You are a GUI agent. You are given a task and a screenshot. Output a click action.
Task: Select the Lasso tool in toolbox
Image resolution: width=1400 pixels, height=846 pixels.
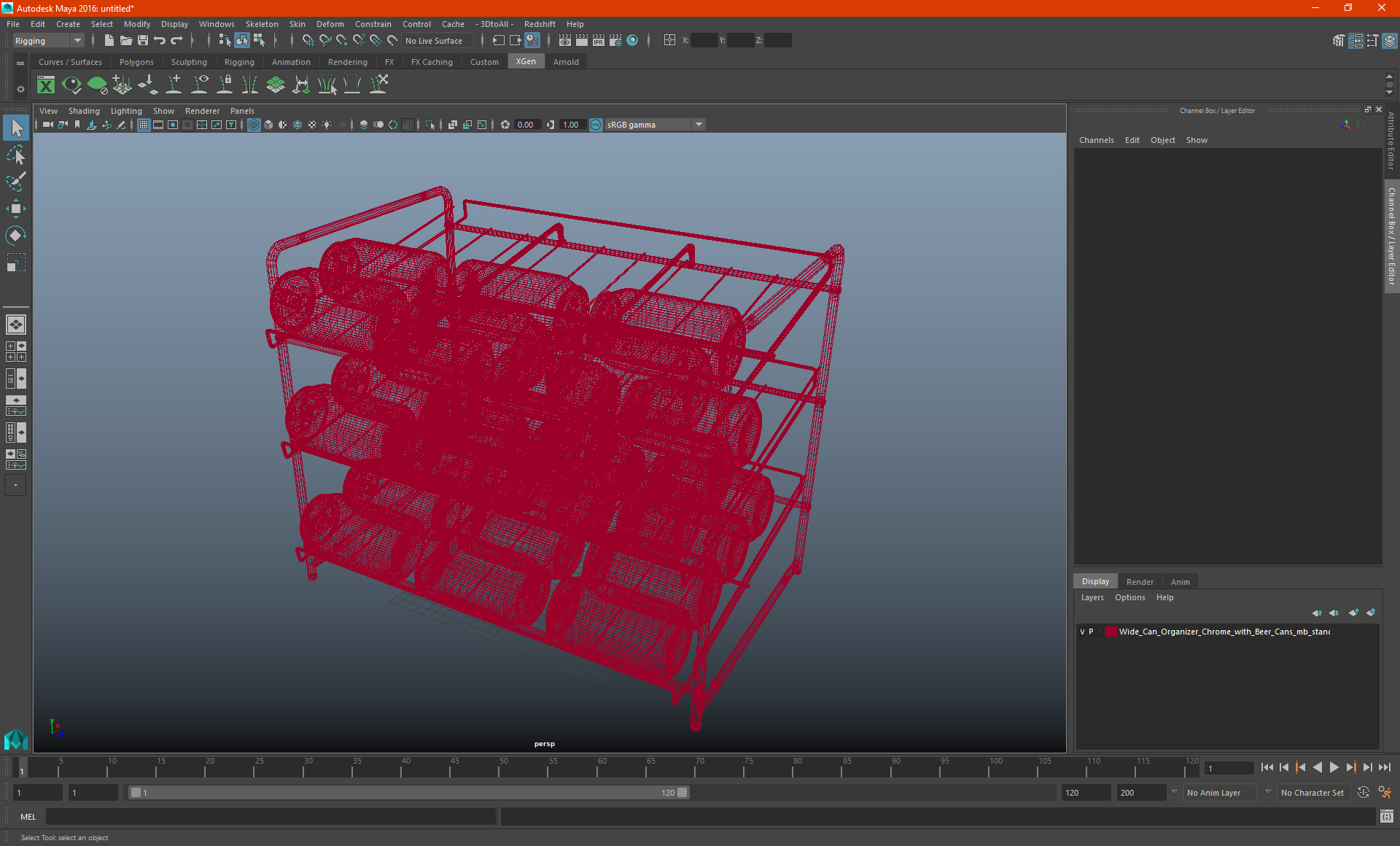[x=16, y=155]
